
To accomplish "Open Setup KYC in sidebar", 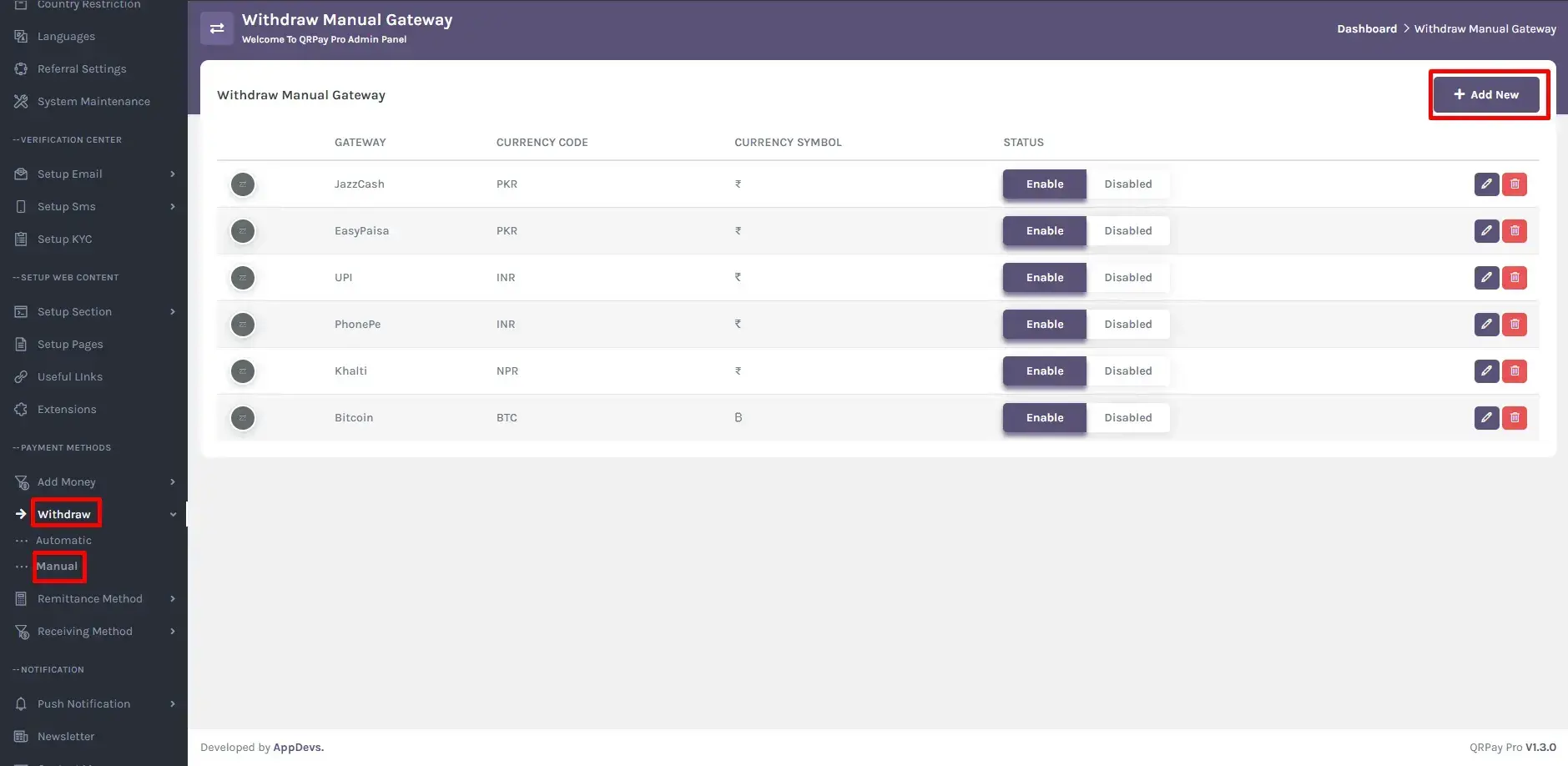I will coord(64,239).
